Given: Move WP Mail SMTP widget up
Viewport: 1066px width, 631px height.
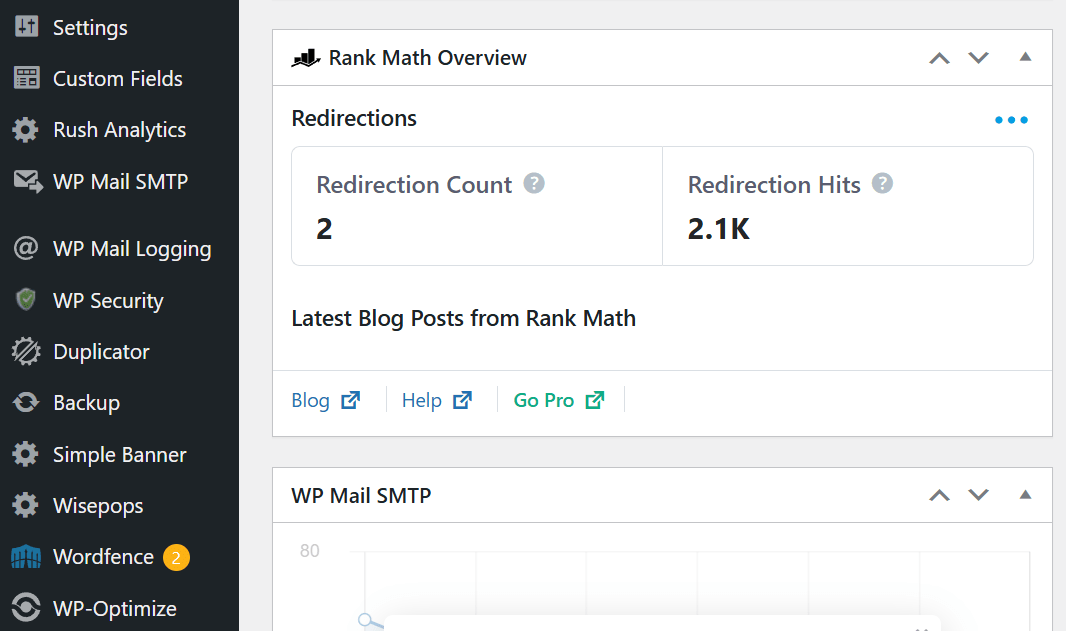Looking at the screenshot, I should [940, 495].
